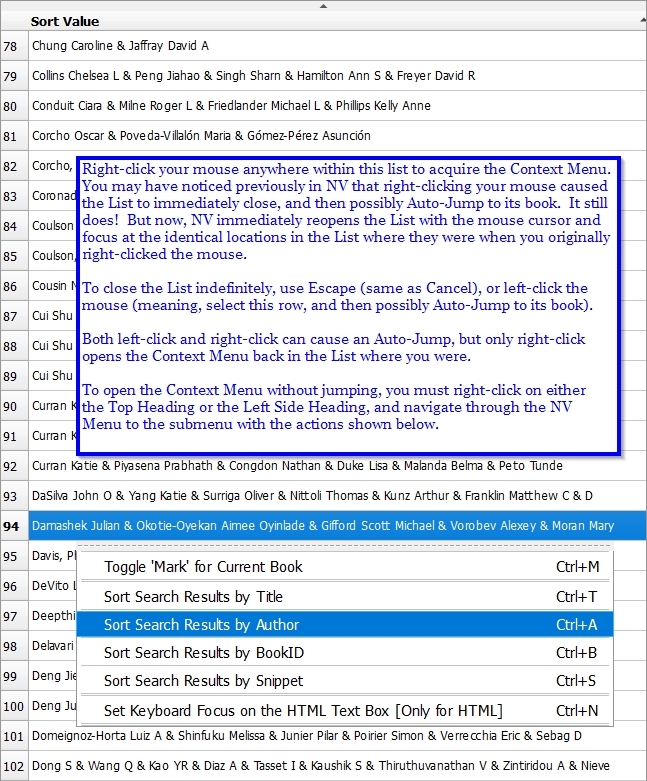Select row starting Collins Chelsea L

pos(337,76)
